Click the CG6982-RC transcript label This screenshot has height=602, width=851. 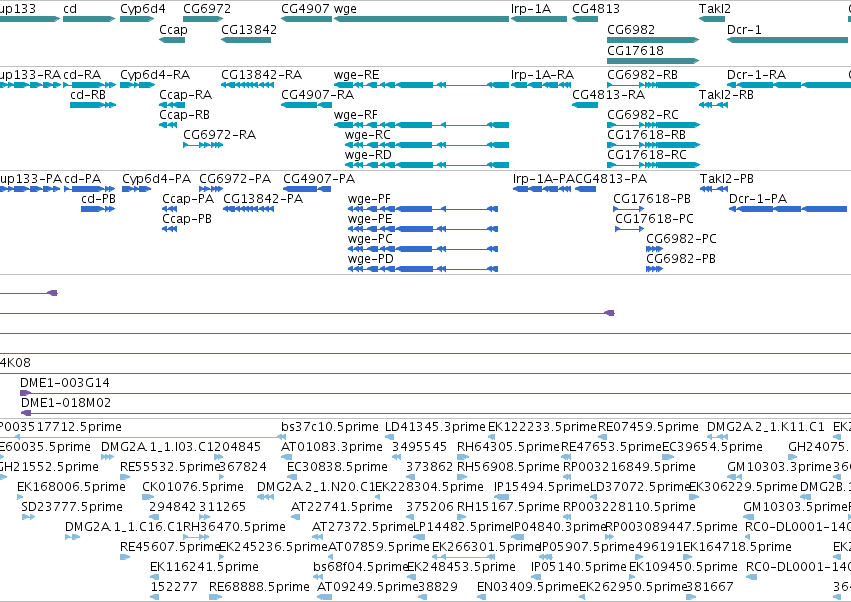pyautogui.click(x=643, y=115)
